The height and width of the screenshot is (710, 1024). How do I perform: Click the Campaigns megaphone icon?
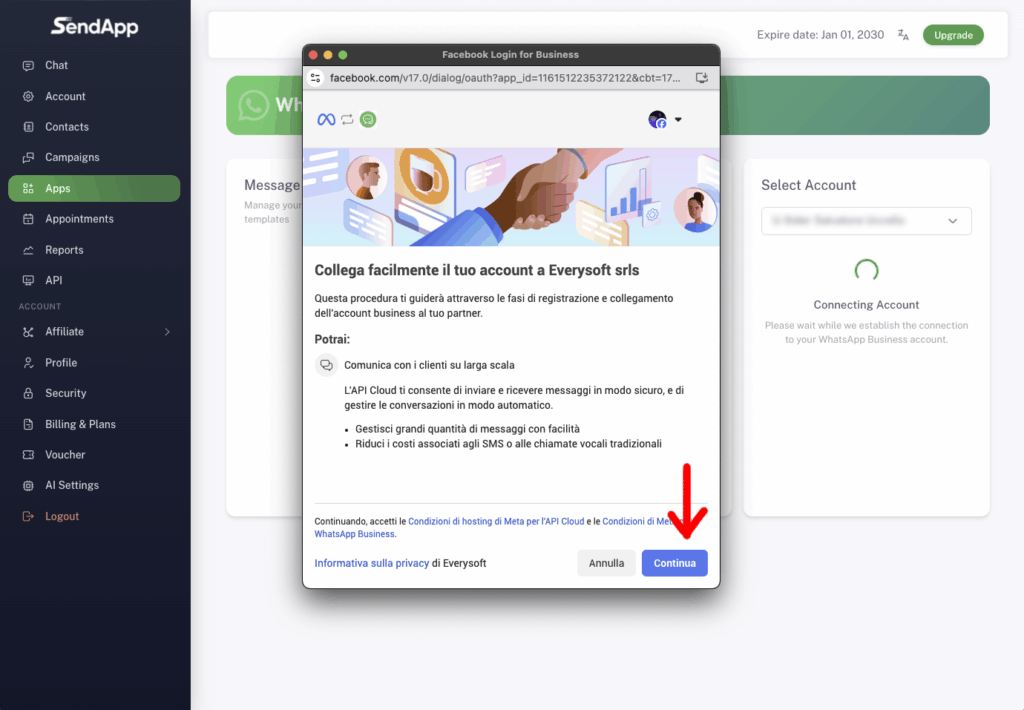point(28,158)
